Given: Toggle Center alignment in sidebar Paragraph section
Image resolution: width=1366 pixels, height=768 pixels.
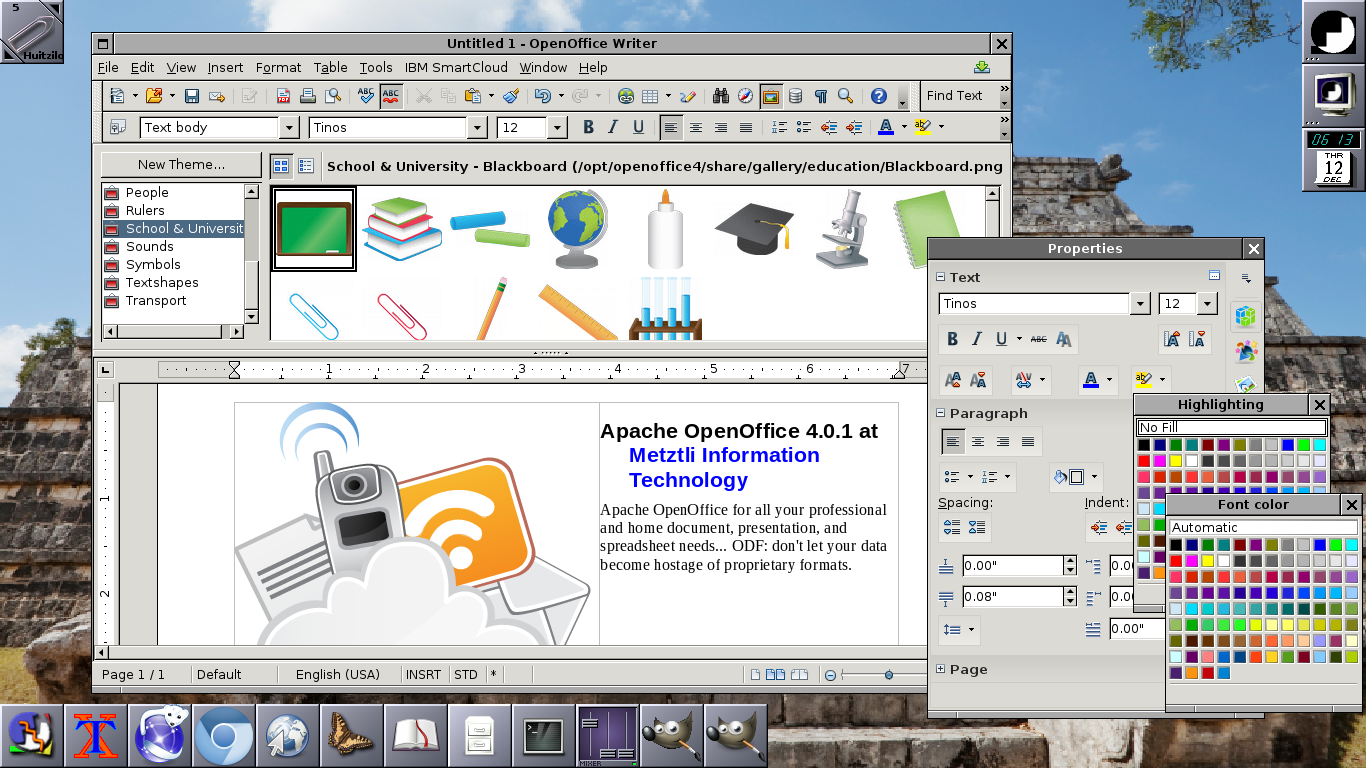Looking at the screenshot, I should click(978, 441).
